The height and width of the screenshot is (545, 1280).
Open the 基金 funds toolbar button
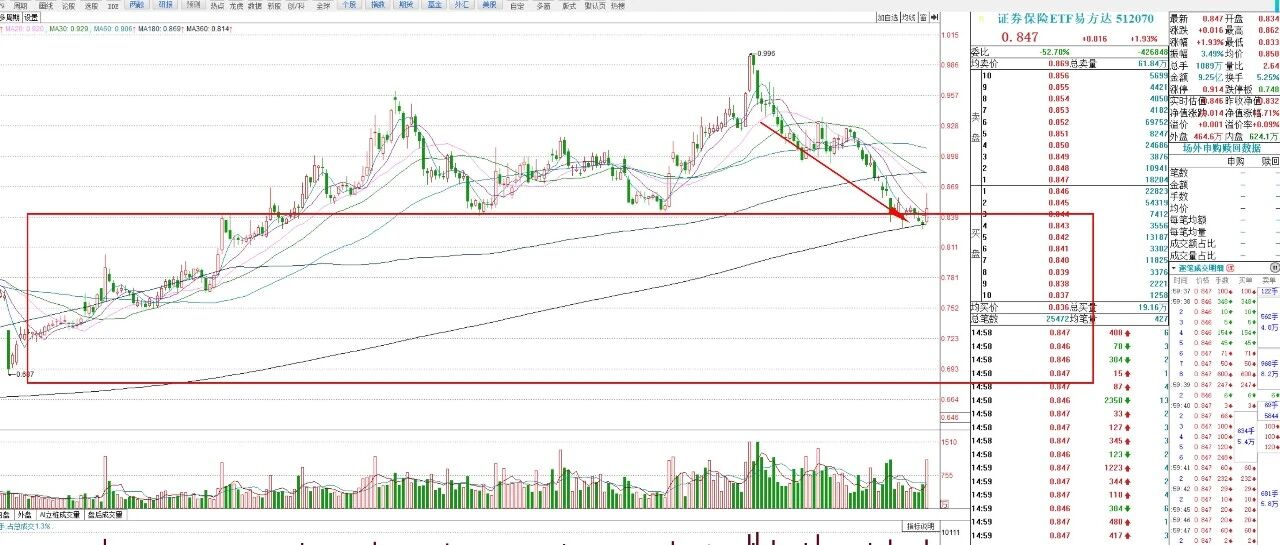point(435,5)
